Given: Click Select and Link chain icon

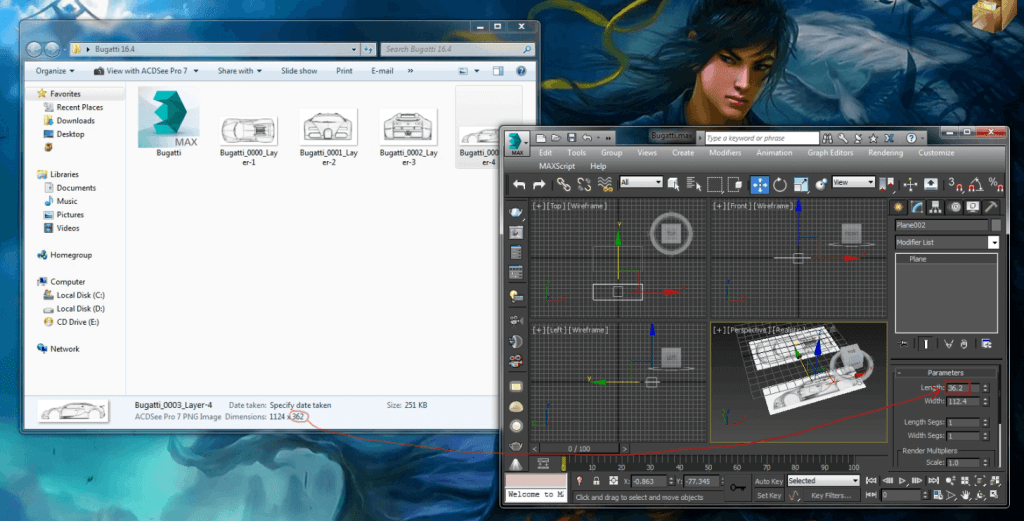Looking at the screenshot, I should [x=564, y=185].
